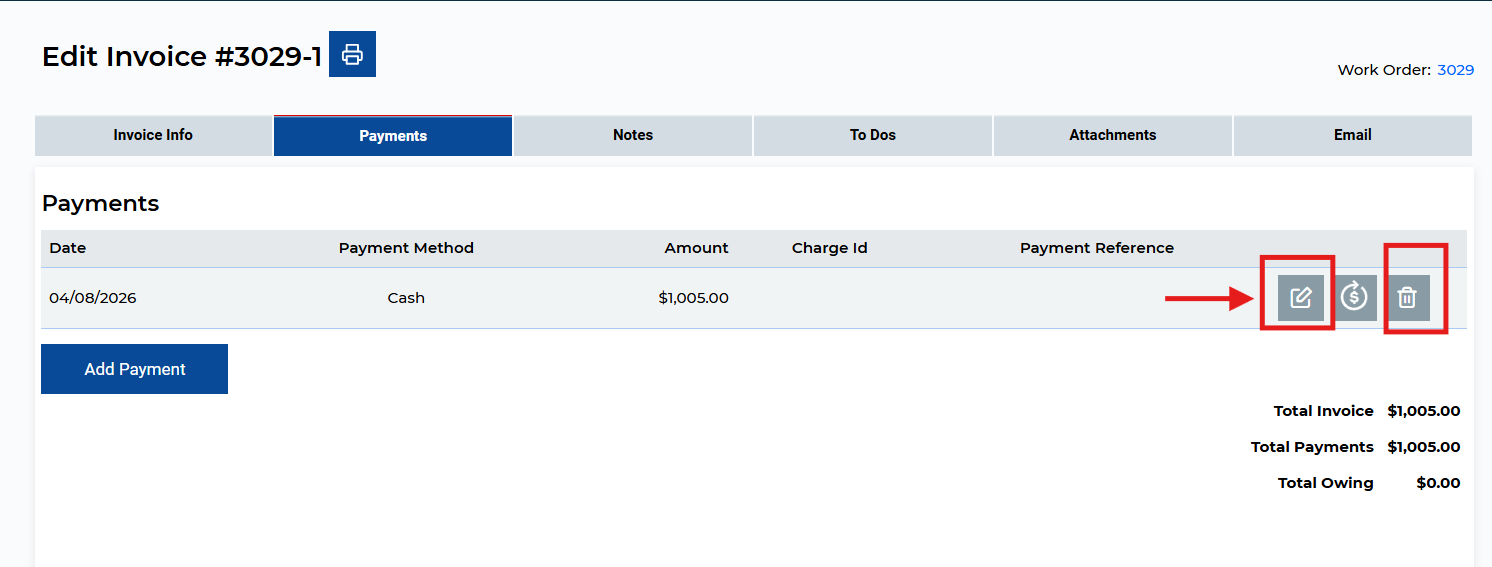Select the 04/08/2026 payment date cell
The width and height of the screenshot is (1492, 567).
[x=93, y=298]
